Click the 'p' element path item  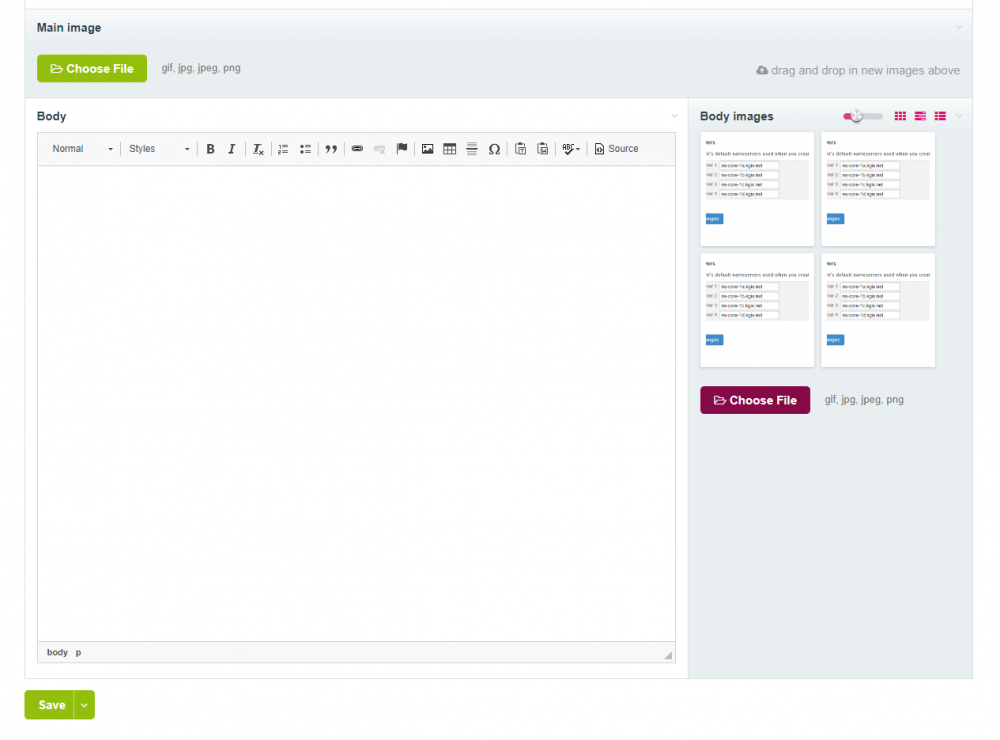(x=78, y=652)
